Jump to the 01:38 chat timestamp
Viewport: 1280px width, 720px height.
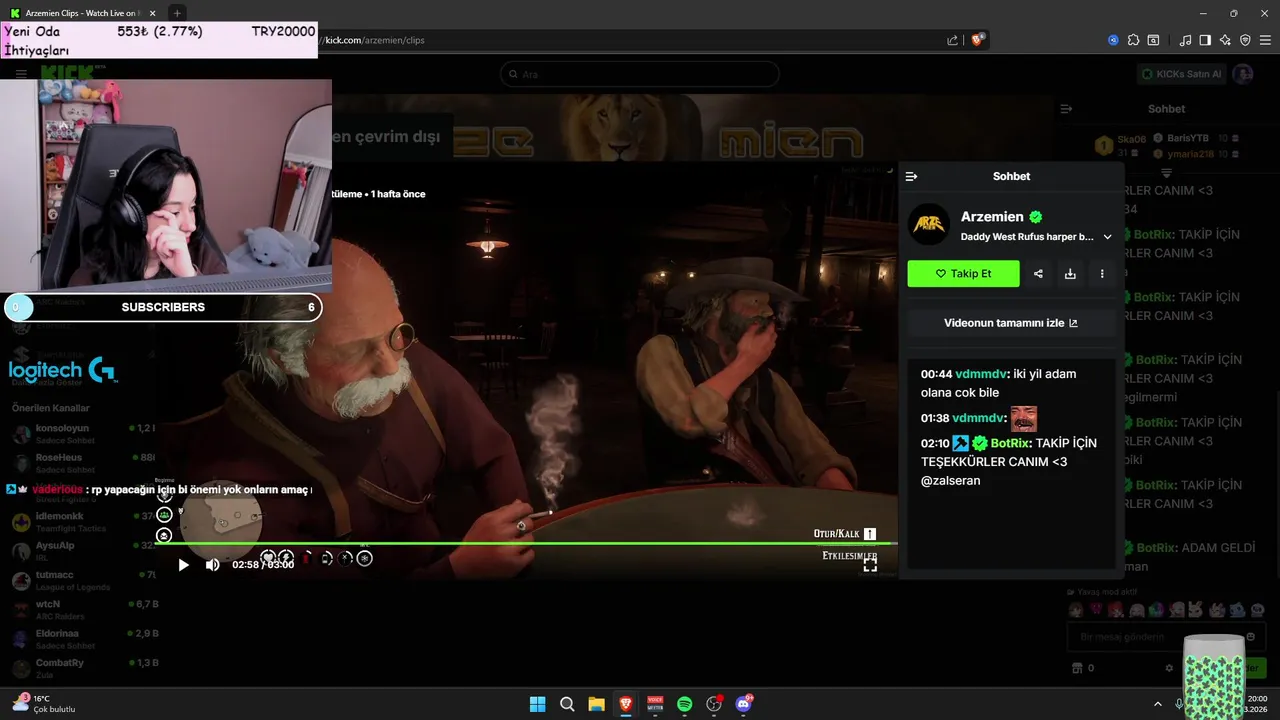[935, 418]
